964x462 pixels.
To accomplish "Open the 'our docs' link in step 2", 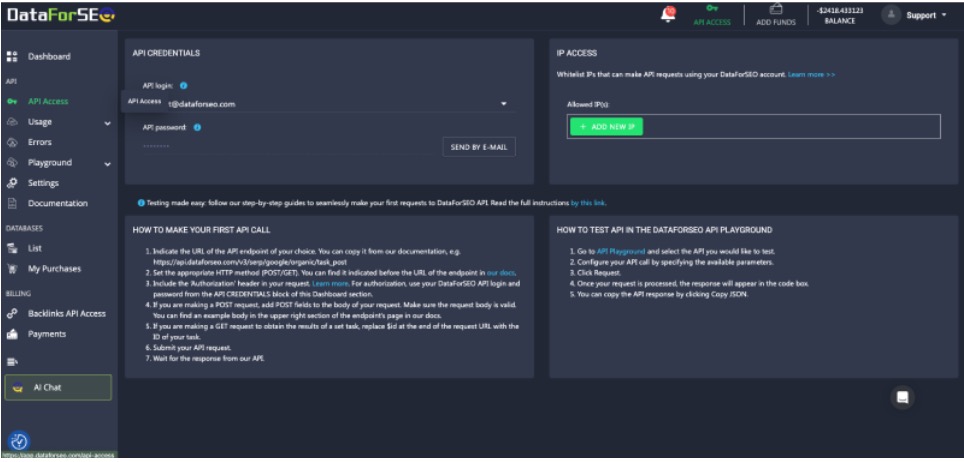I will point(500,273).
